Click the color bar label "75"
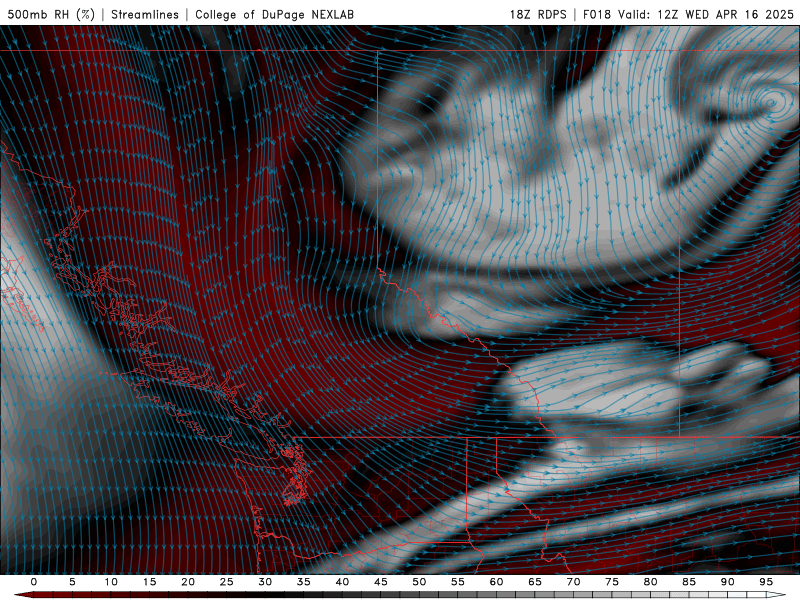The width and height of the screenshot is (800, 600). (612, 582)
